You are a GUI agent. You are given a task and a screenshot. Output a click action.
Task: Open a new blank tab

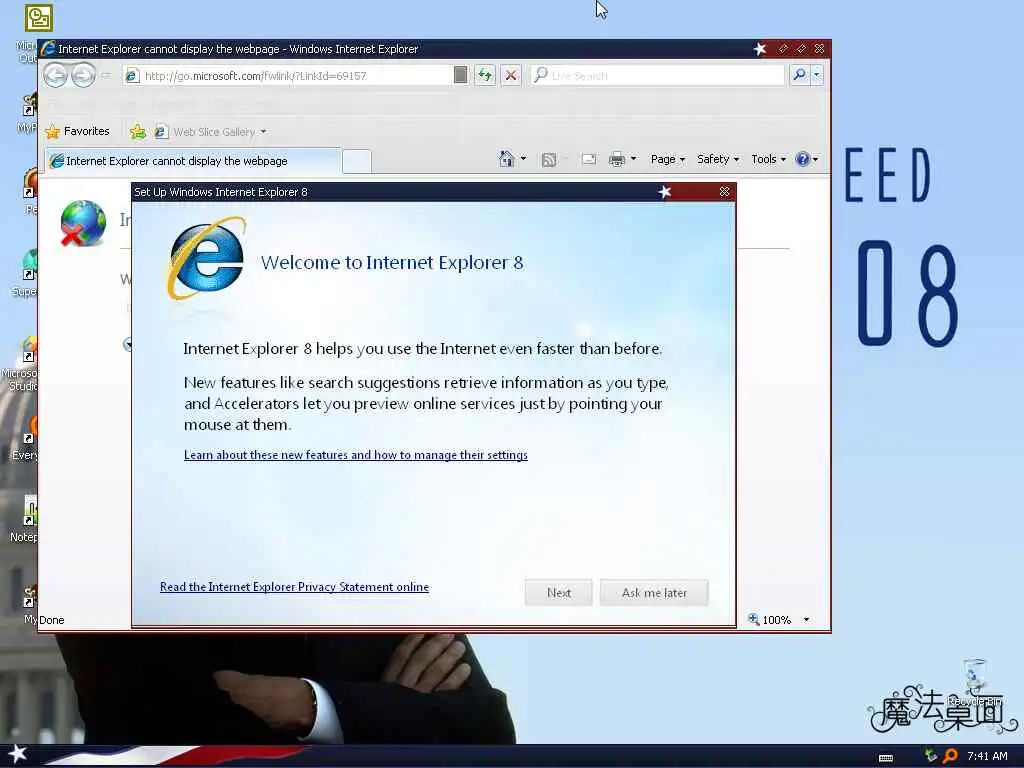coord(357,161)
